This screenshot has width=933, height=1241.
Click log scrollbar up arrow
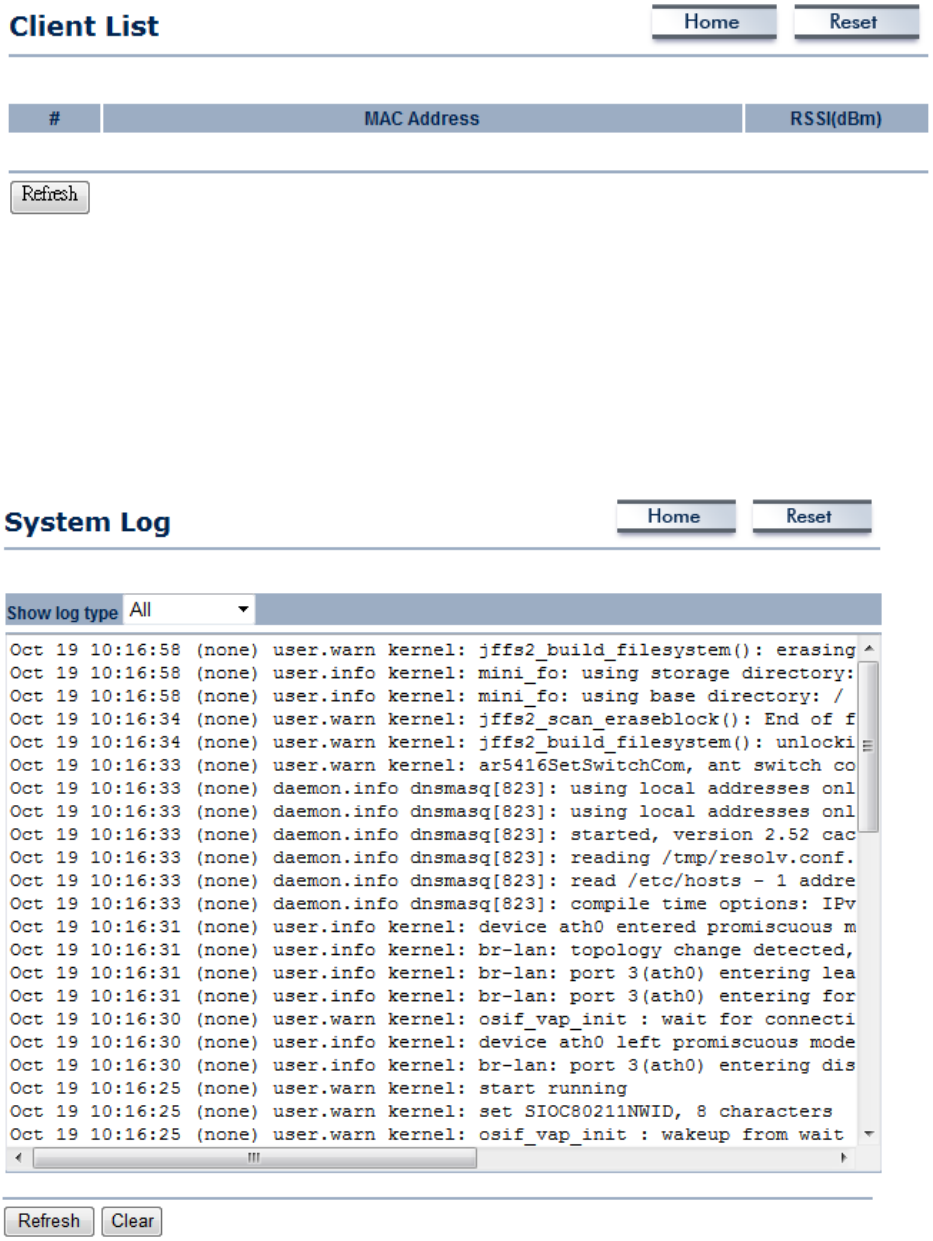868,647
